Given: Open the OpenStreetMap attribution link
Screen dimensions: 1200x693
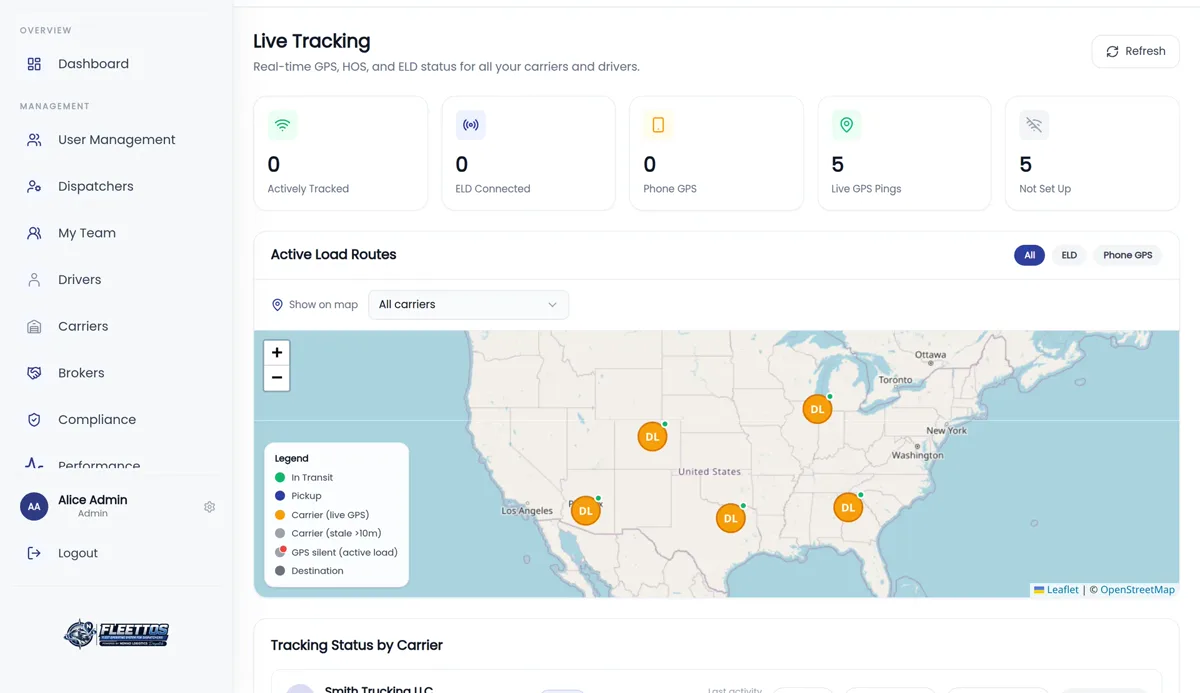Looking at the screenshot, I should pyautogui.click(x=1137, y=590).
